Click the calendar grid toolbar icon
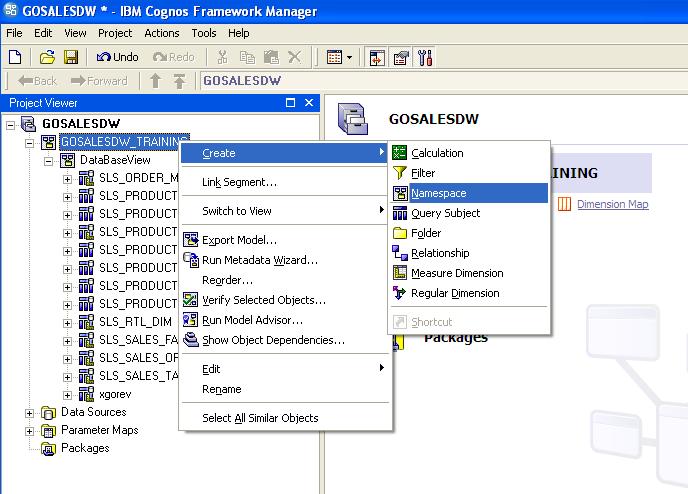 point(334,57)
